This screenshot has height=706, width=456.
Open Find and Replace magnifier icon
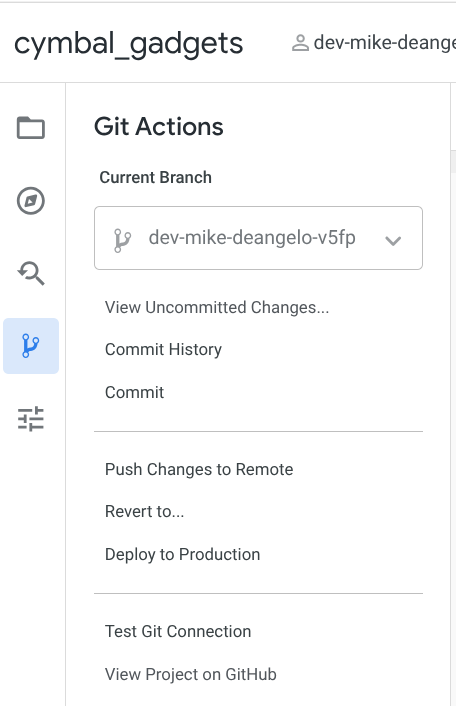pyautogui.click(x=31, y=273)
